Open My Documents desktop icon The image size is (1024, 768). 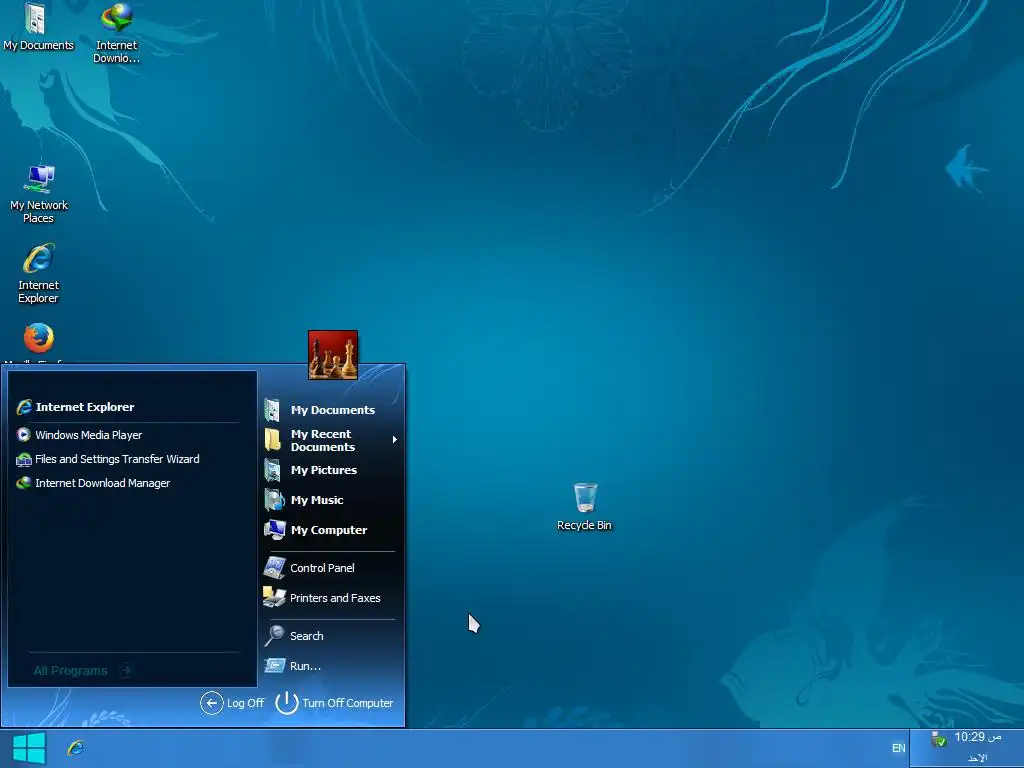pyautogui.click(x=37, y=26)
